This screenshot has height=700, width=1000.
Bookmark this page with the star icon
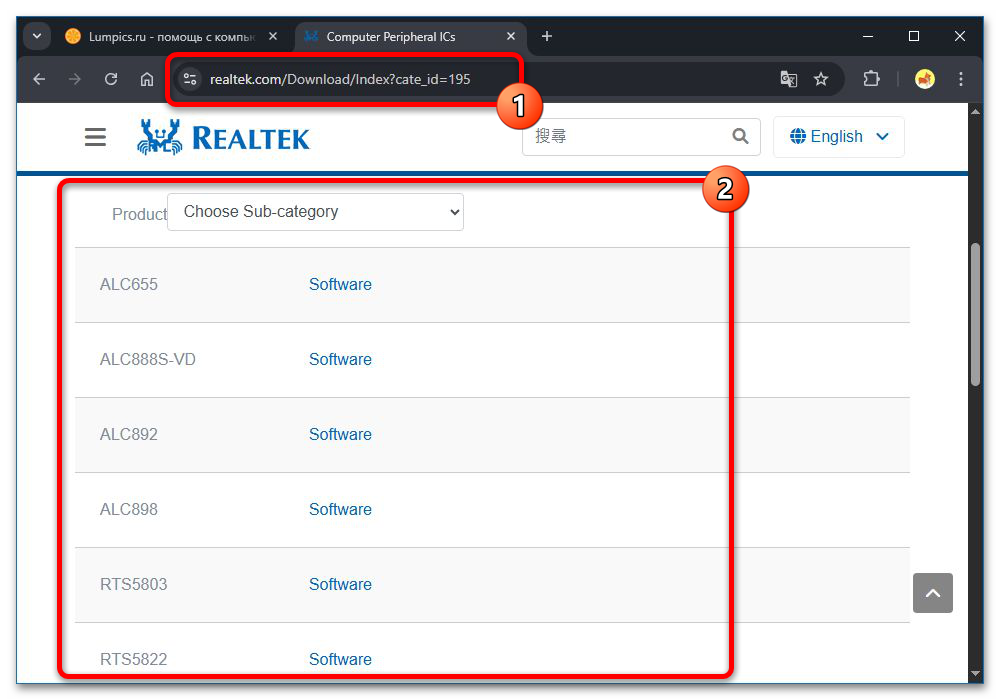click(821, 79)
